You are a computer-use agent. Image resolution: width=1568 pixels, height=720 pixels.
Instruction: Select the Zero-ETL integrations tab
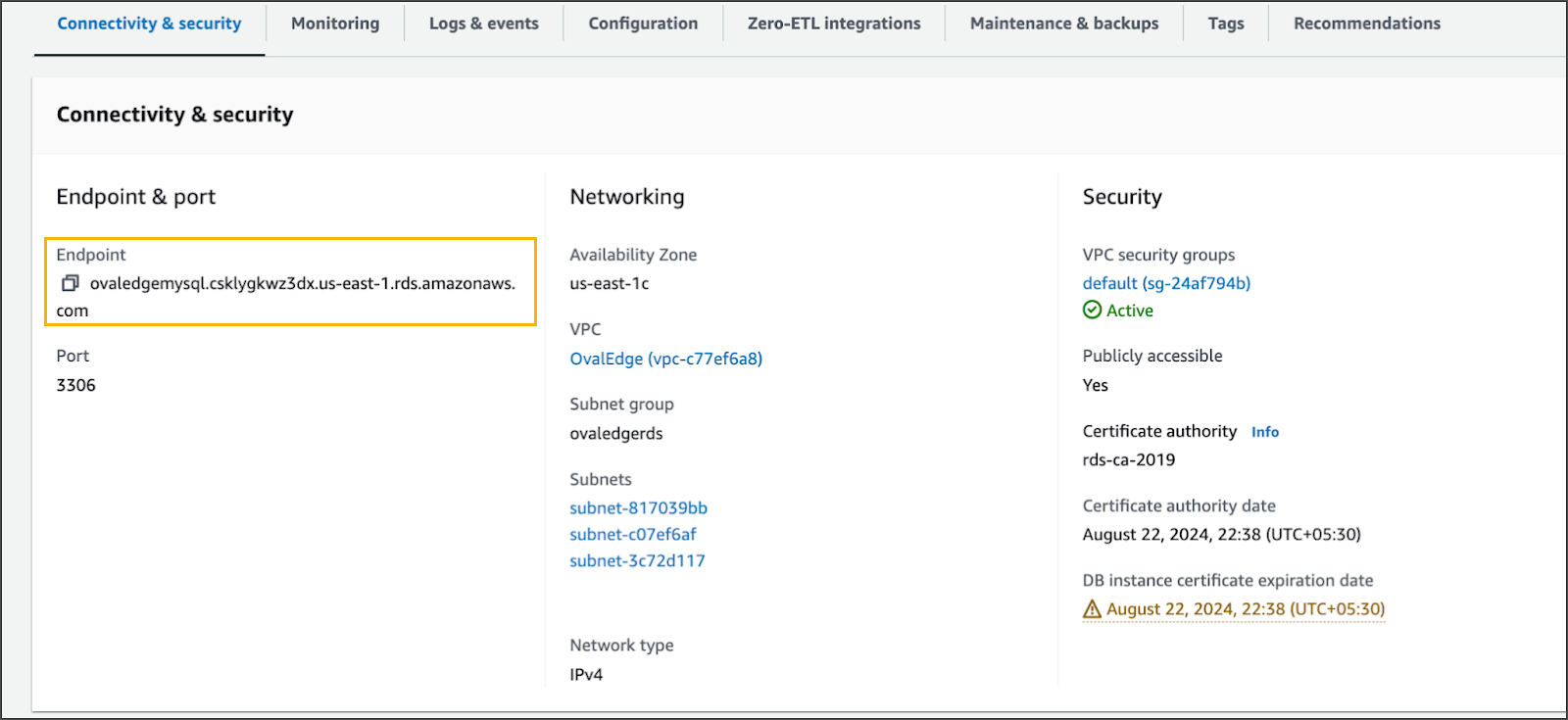pos(834,24)
